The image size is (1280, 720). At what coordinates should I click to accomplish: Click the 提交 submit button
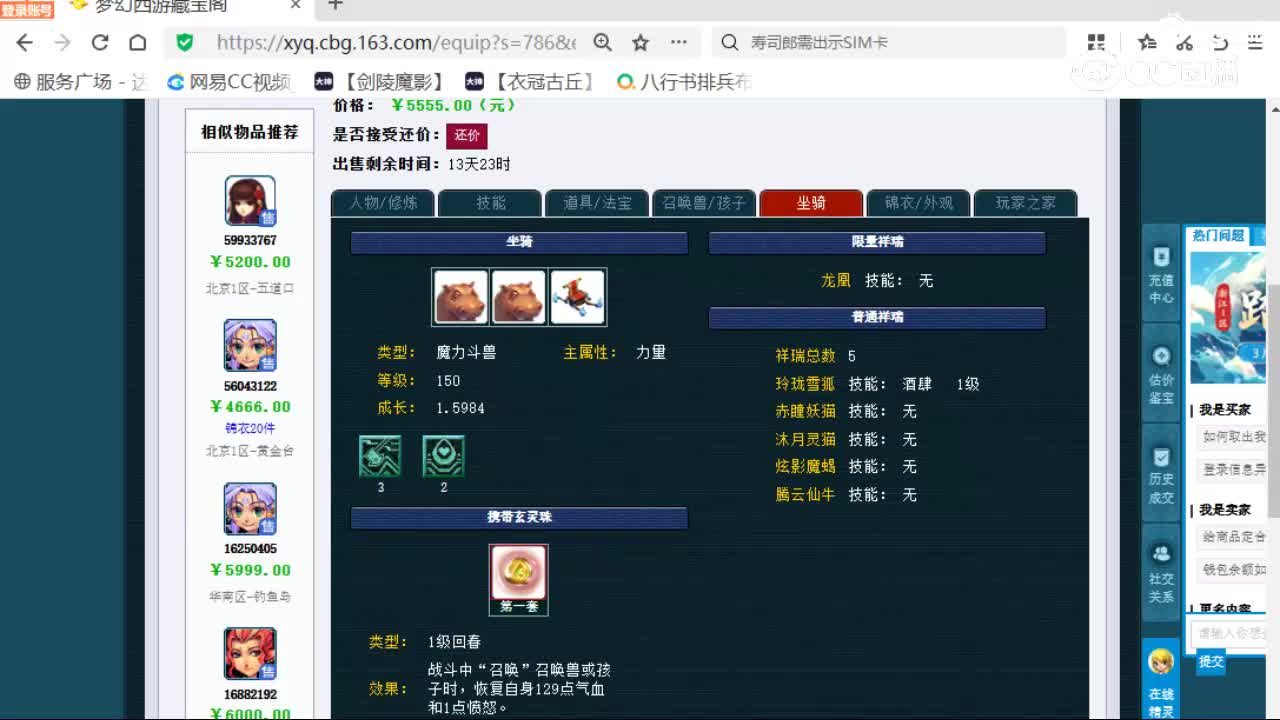pos(1211,661)
